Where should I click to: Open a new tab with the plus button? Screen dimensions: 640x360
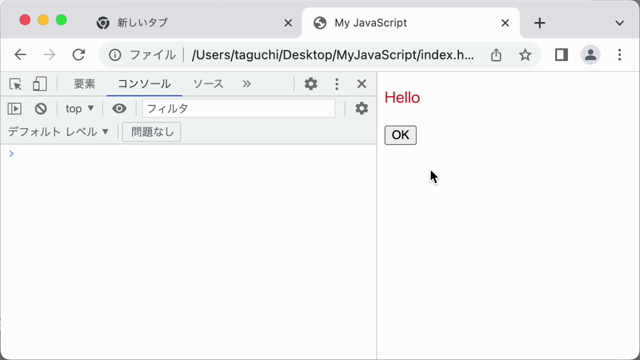point(540,23)
